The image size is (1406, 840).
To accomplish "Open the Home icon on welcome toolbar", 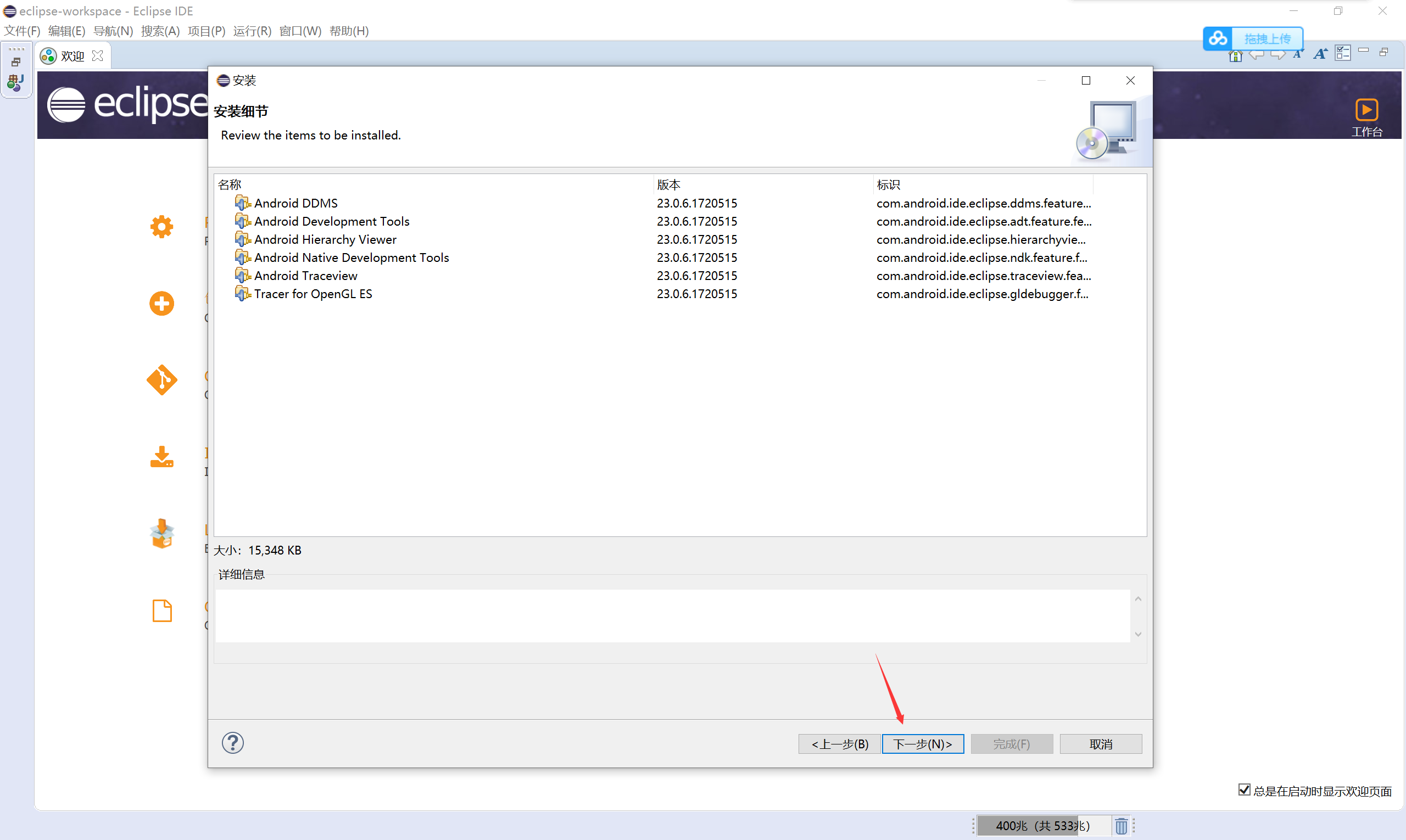I will point(1235,55).
